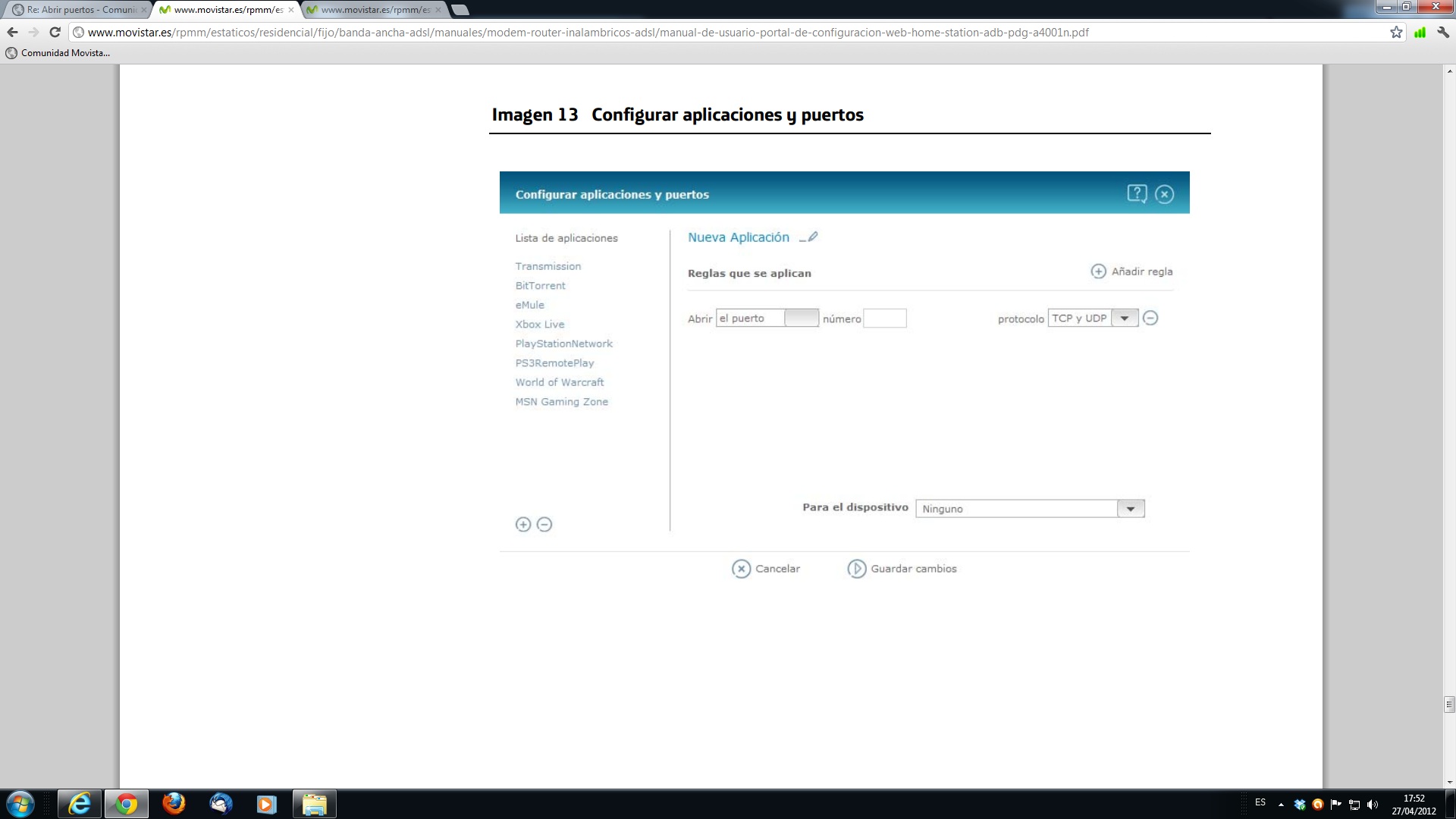Click the Guardar cambios arrow icon
Viewport: 1456px width, 819px height.
pos(856,569)
